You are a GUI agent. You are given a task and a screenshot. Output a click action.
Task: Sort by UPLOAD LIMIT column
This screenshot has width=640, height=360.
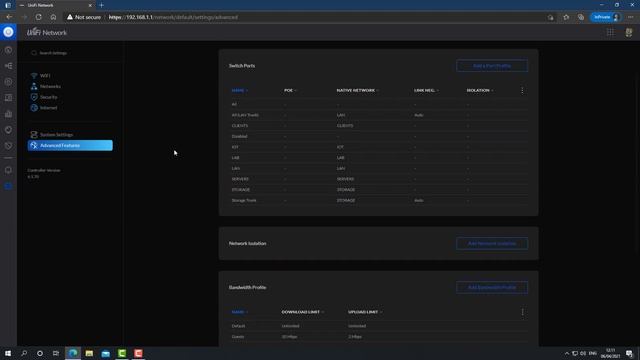[x=365, y=312]
